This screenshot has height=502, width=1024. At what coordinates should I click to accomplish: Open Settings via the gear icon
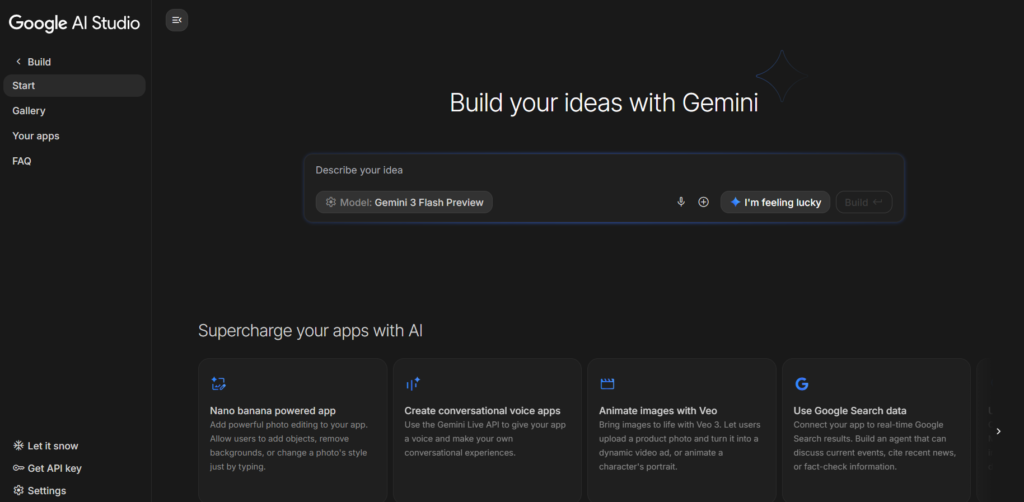point(18,491)
